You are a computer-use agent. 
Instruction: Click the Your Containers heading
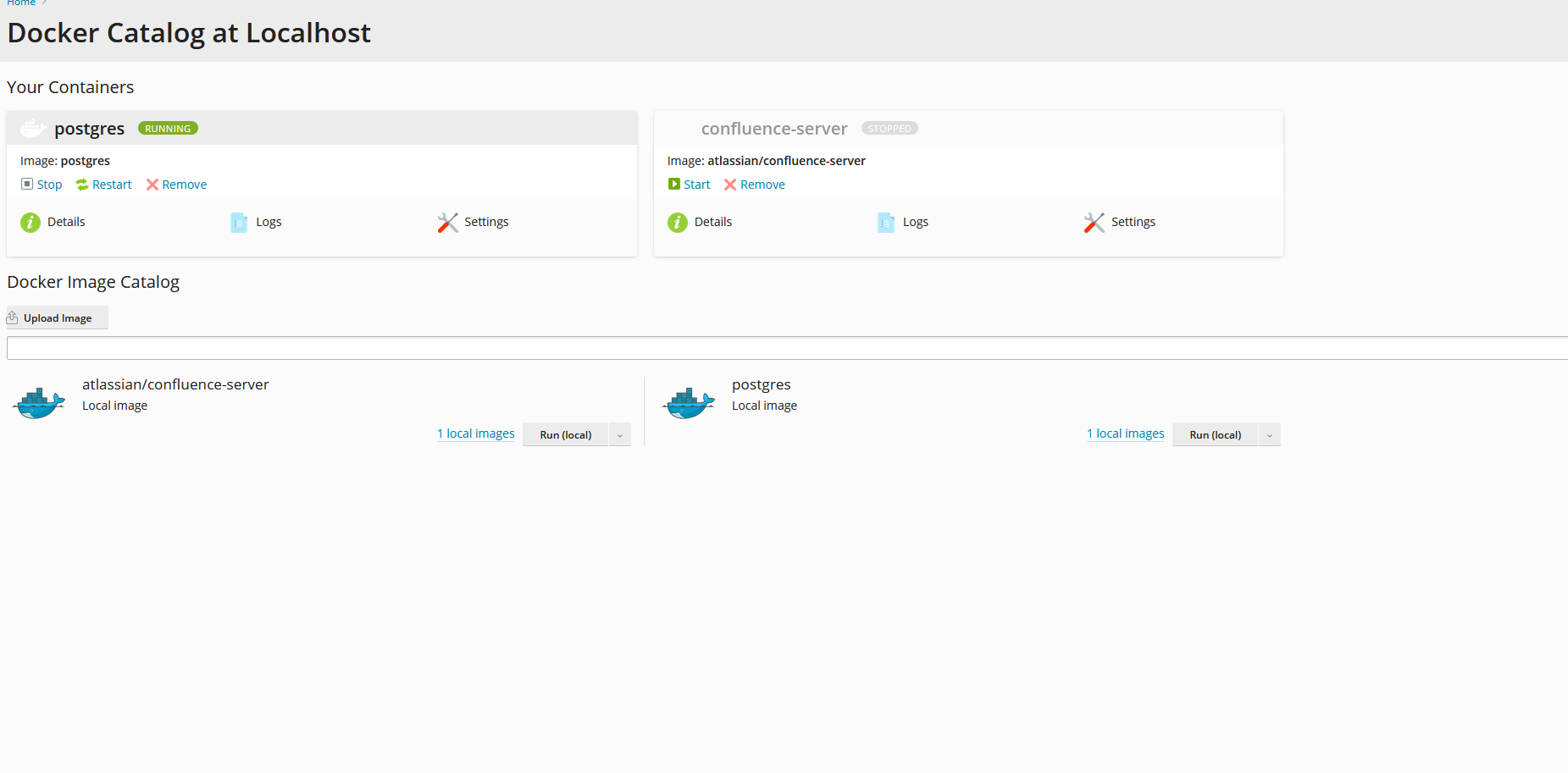pyautogui.click(x=70, y=87)
